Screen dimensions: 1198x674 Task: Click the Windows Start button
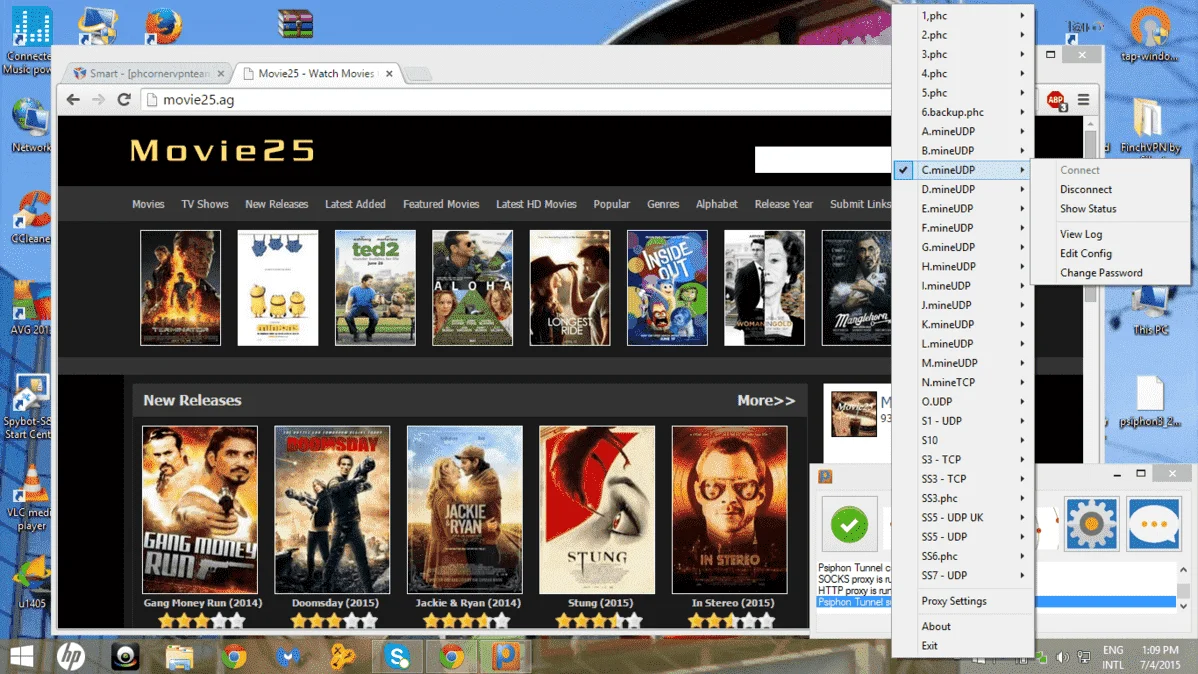coord(21,656)
